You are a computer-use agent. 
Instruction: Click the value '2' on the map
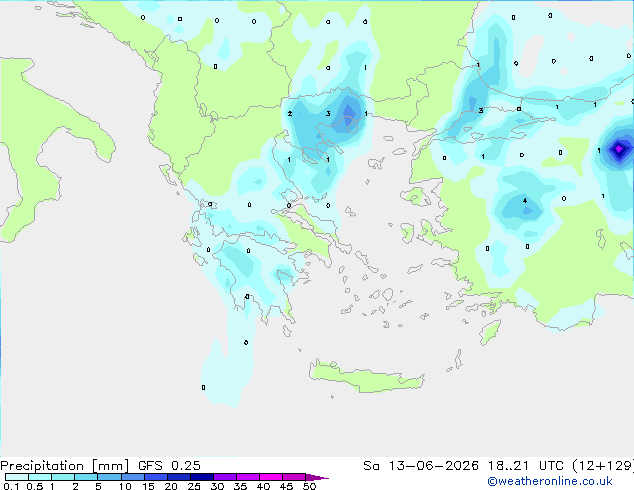pyautogui.click(x=290, y=114)
